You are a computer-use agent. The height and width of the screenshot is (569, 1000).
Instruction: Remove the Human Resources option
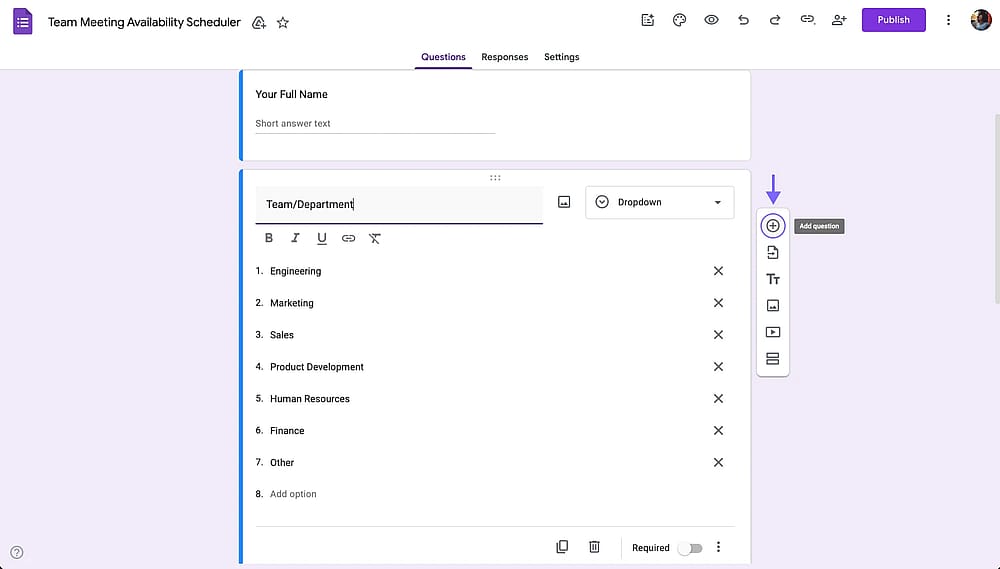click(x=718, y=399)
